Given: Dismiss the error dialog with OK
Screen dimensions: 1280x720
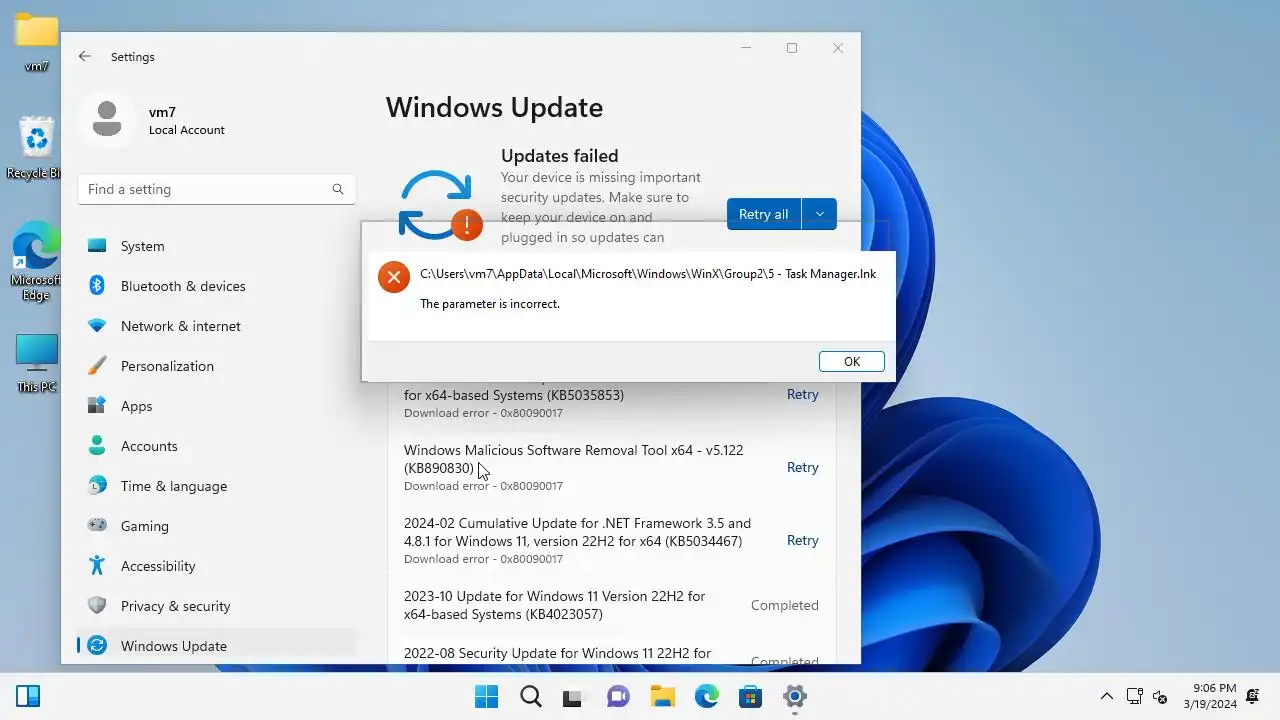Looking at the screenshot, I should [851, 362].
